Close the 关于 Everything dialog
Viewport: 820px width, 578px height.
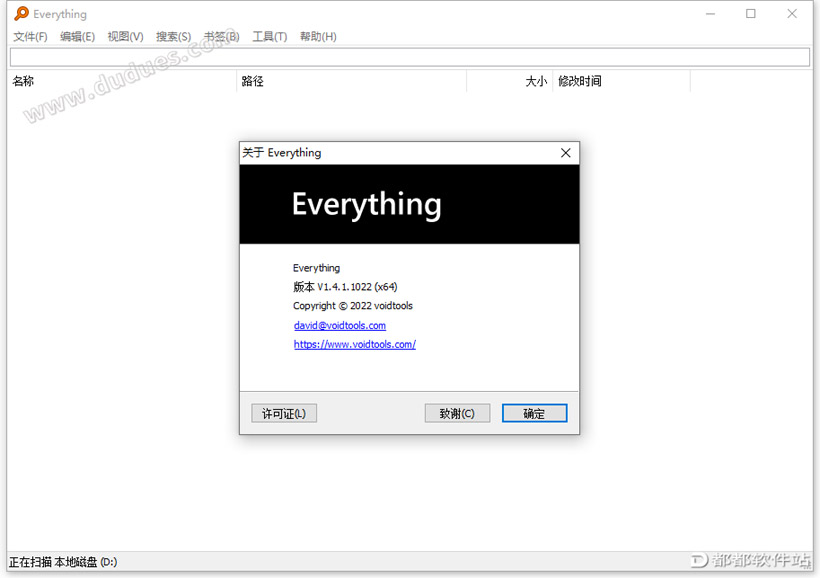[565, 153]
